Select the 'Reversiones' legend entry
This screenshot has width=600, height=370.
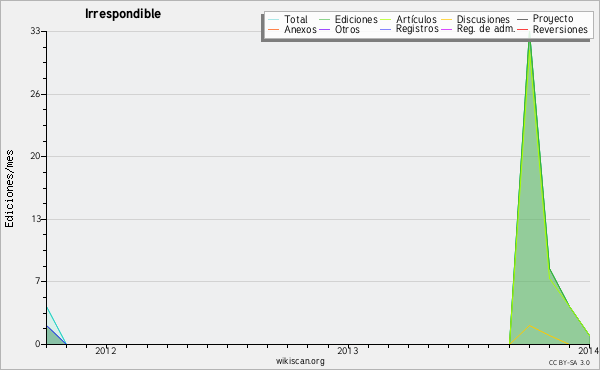pyautogui.click(x=560, y=29)
